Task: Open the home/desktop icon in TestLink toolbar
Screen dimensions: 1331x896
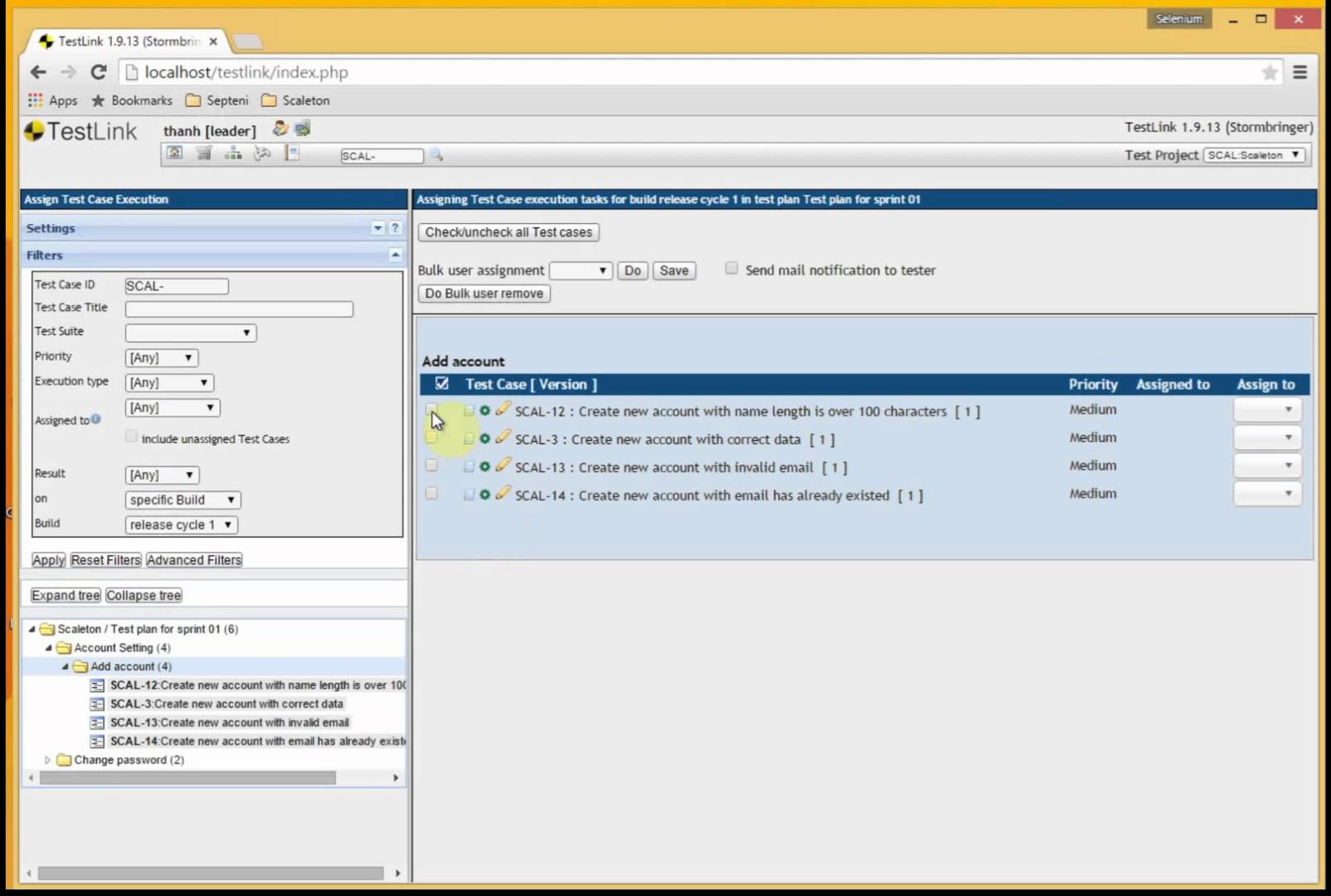Action: coord(174,153)
